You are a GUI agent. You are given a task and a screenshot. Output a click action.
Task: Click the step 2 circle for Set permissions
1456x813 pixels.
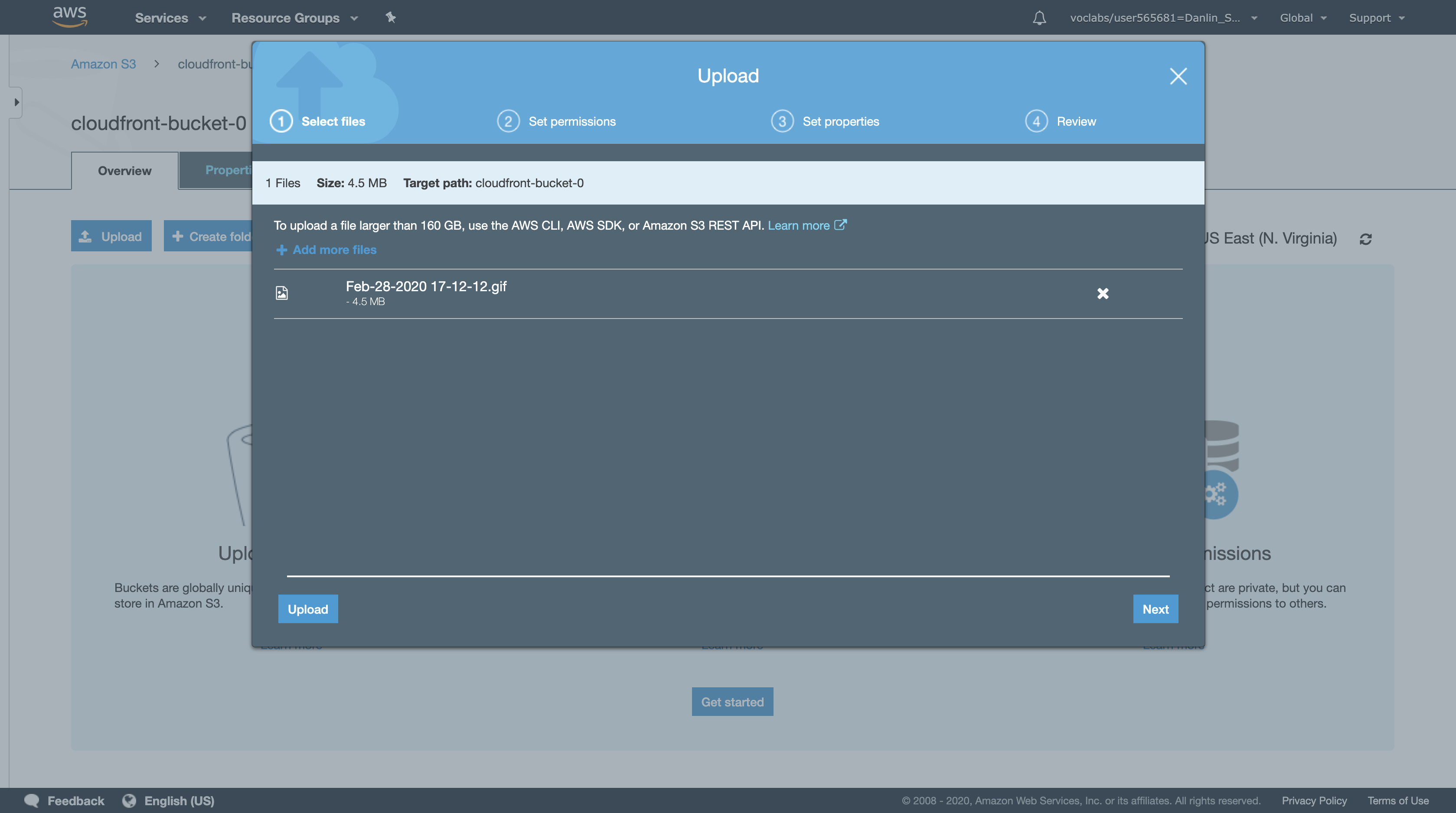coord(508,121)
